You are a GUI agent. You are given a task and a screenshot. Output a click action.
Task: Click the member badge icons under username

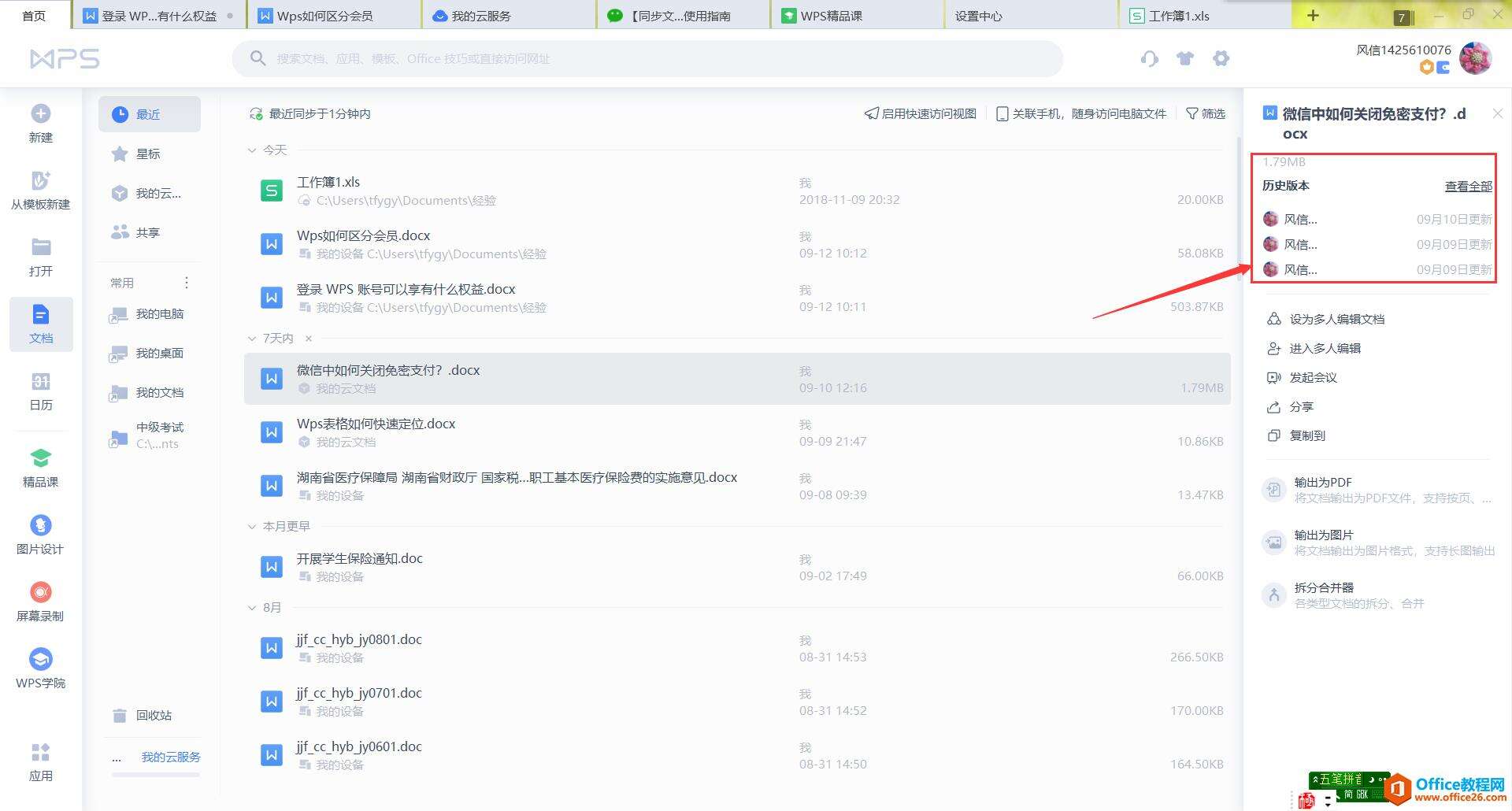pos(1434,68)
